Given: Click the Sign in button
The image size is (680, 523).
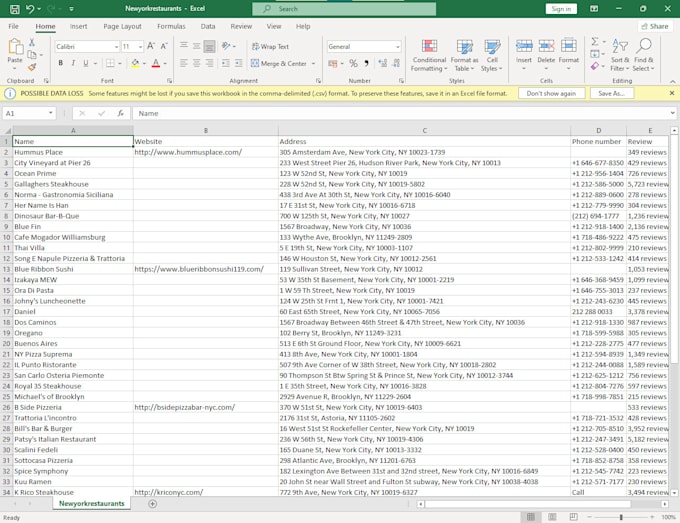Looking at the screenshot, I should [x=561, y=9].
